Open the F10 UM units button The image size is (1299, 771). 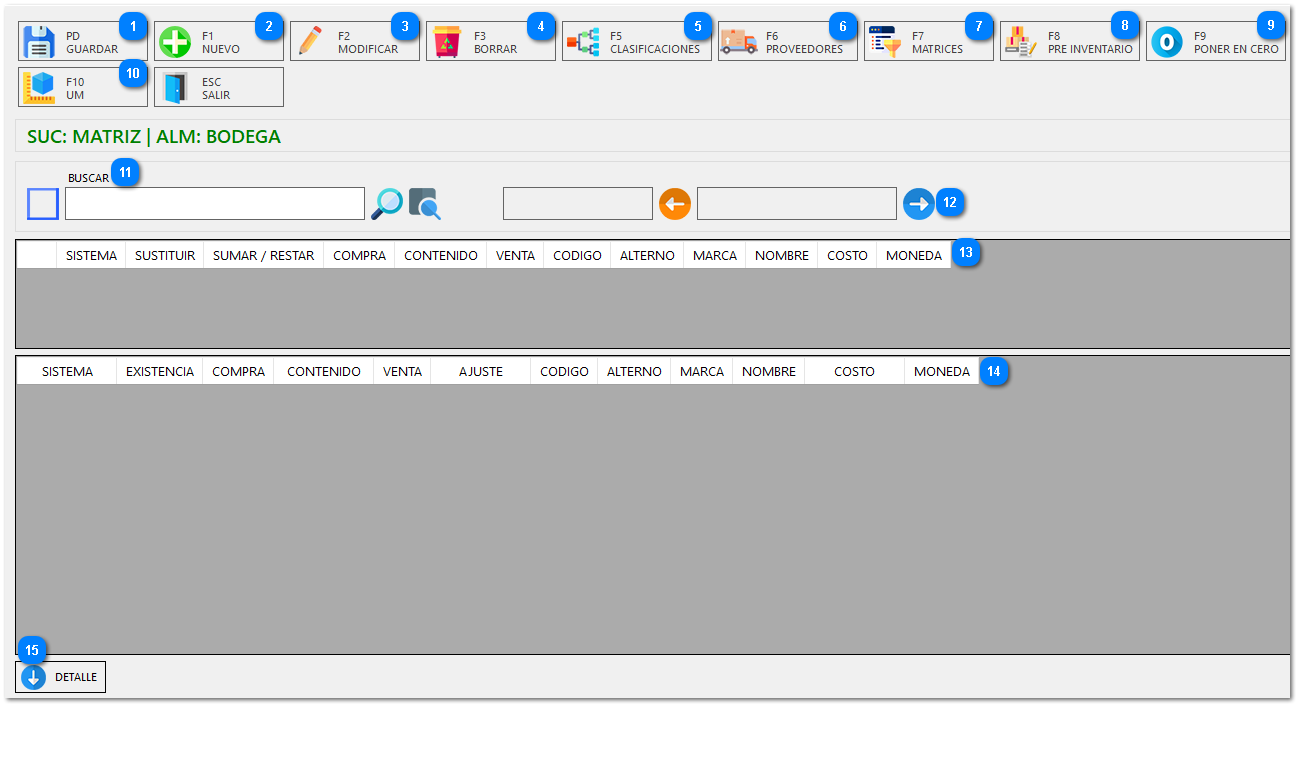pos(39,88)
